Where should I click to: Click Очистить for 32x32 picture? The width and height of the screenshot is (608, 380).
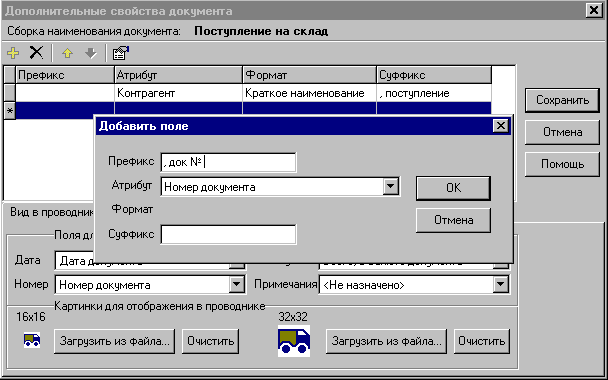pyautogui.click(x=482, y=341)
